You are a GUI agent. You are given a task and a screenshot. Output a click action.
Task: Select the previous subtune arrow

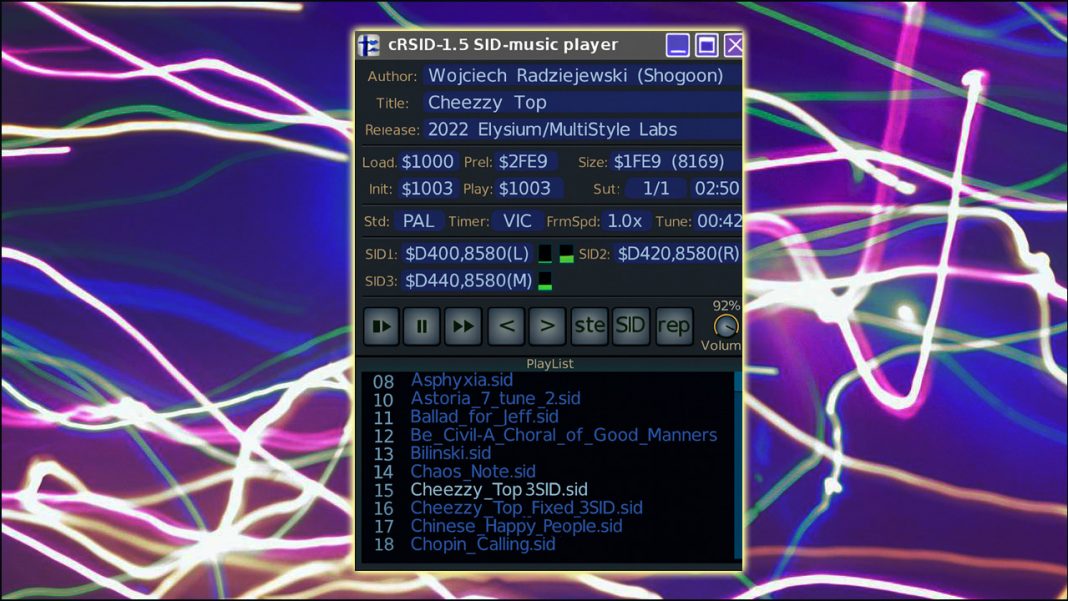tap(504, 326)
